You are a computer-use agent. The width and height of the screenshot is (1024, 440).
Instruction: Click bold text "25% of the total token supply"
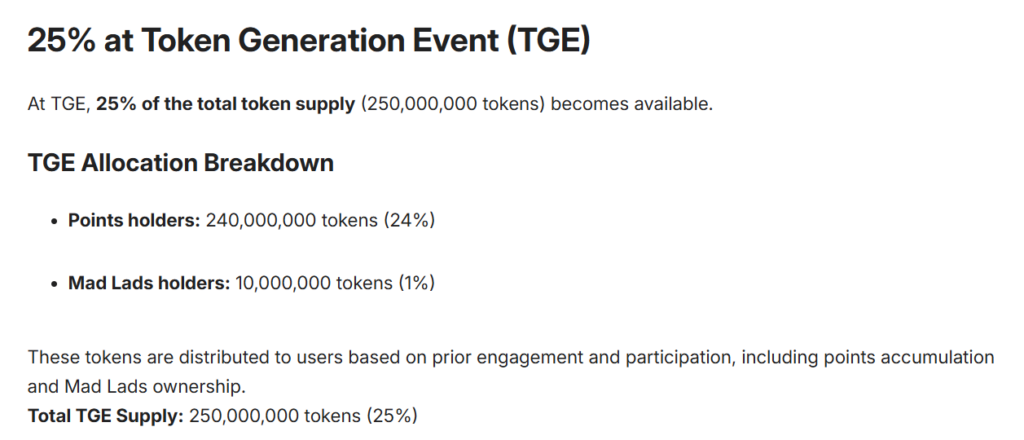click(x=225, y=104)
